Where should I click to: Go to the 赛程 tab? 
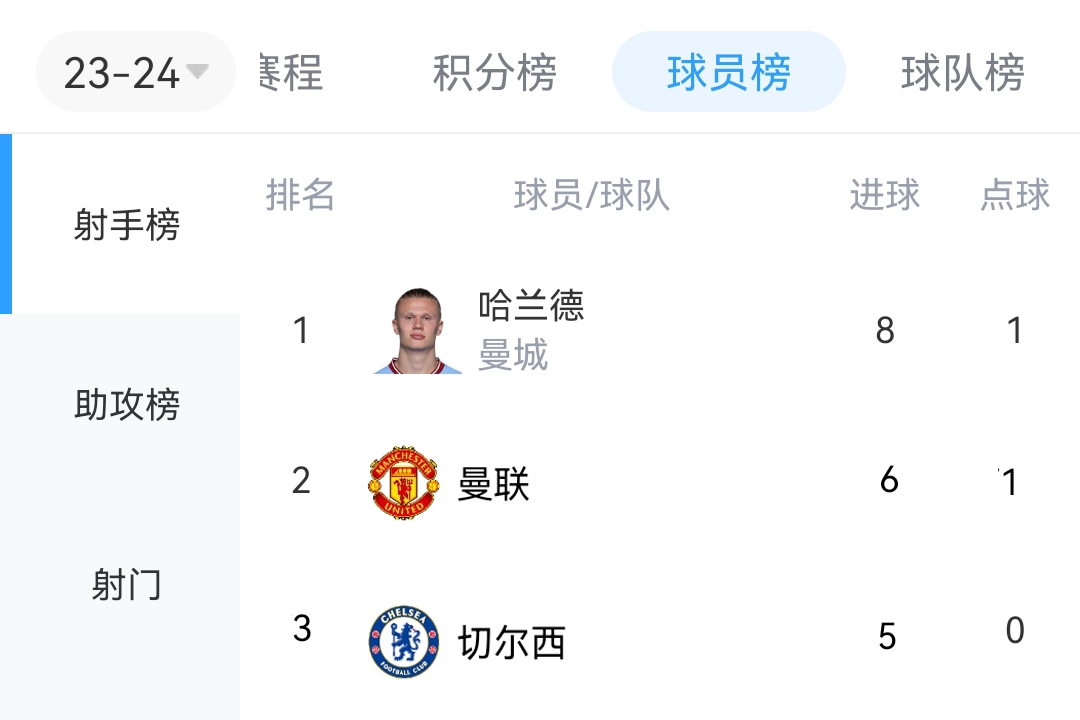click(290, 73)
